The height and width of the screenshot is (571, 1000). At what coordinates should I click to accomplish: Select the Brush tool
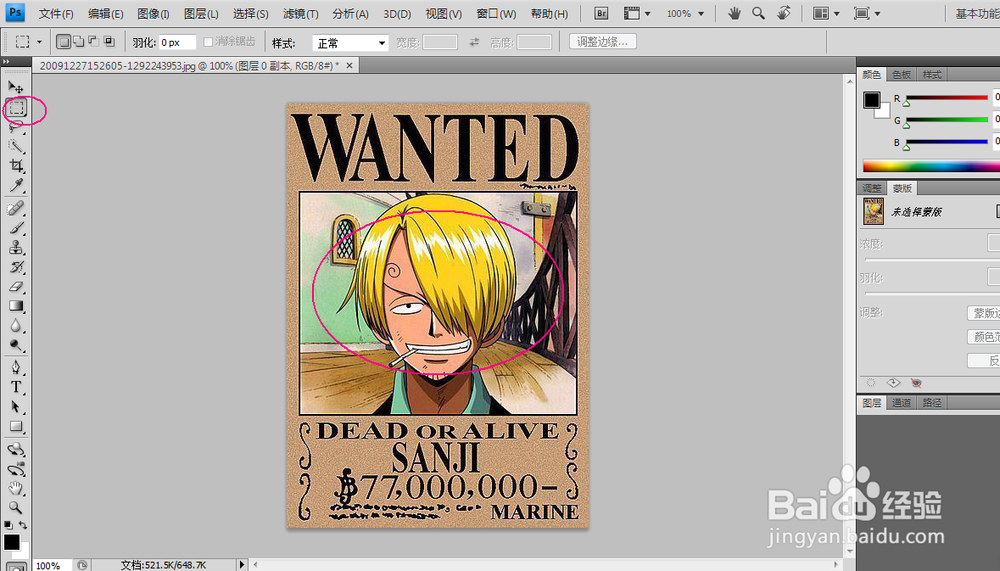pos(16,228)
